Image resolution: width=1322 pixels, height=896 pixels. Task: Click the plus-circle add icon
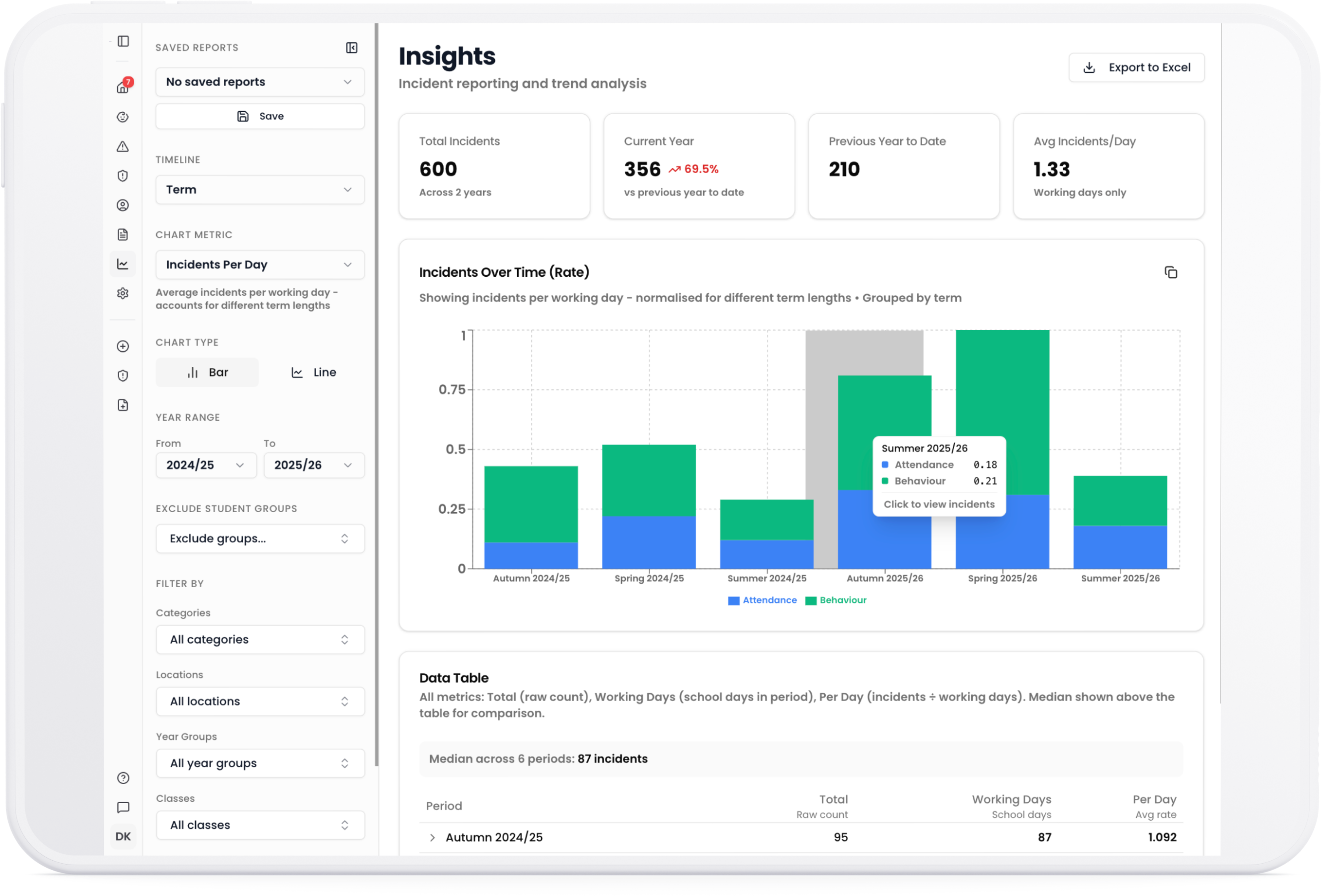click(x=123, y=346)
